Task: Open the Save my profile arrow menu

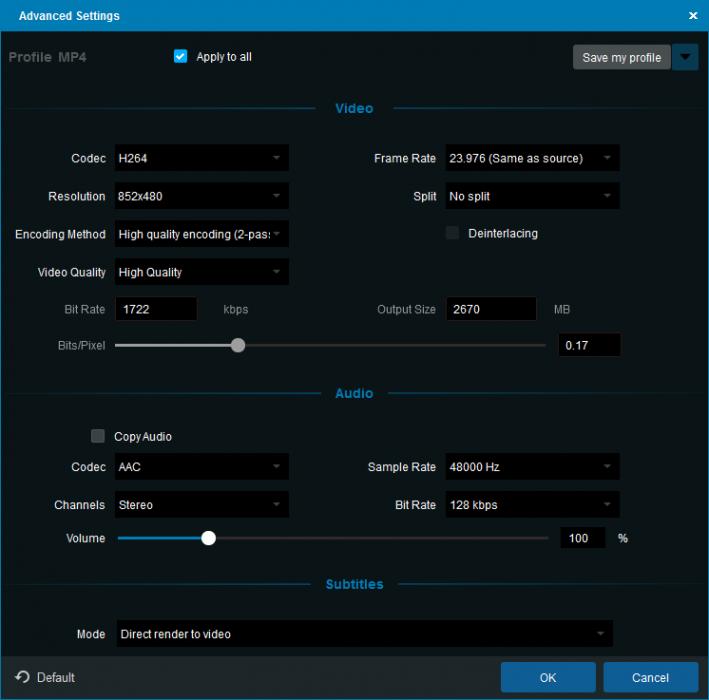Action: coord(685,57)
